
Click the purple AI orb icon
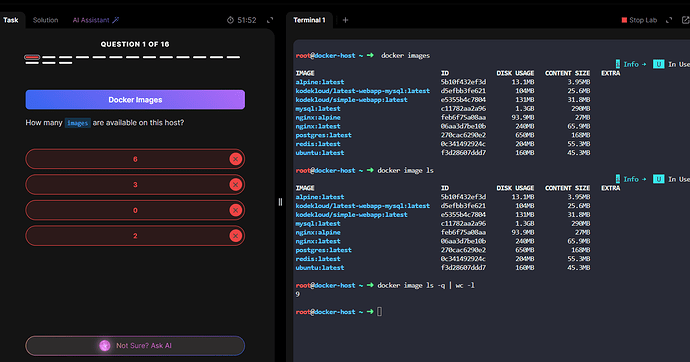tap(105, 346)
